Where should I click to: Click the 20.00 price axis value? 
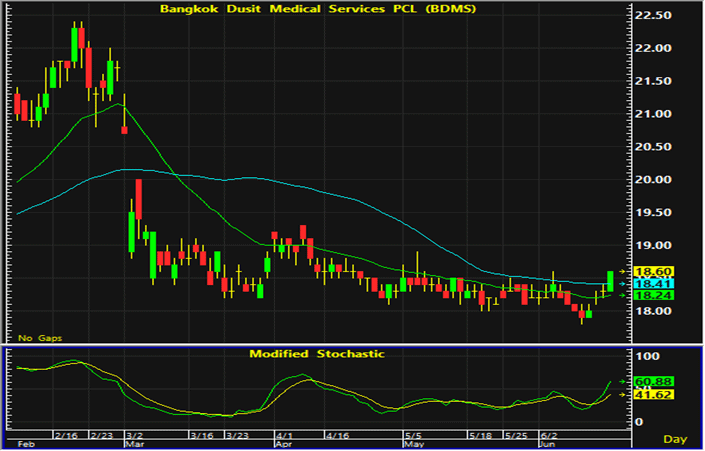(653, 179)
